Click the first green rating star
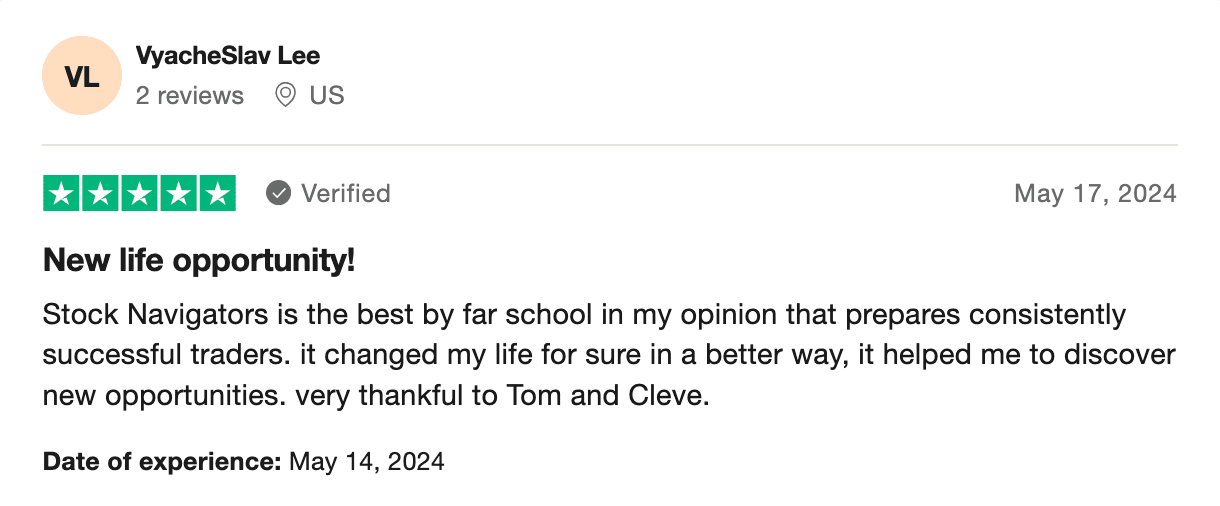 coord(62,193)
